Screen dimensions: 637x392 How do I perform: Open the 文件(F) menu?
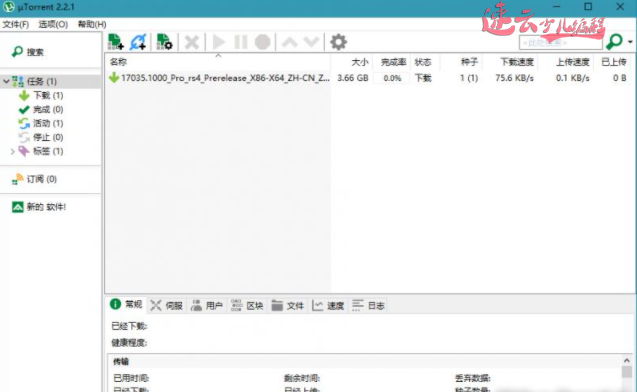16,24
